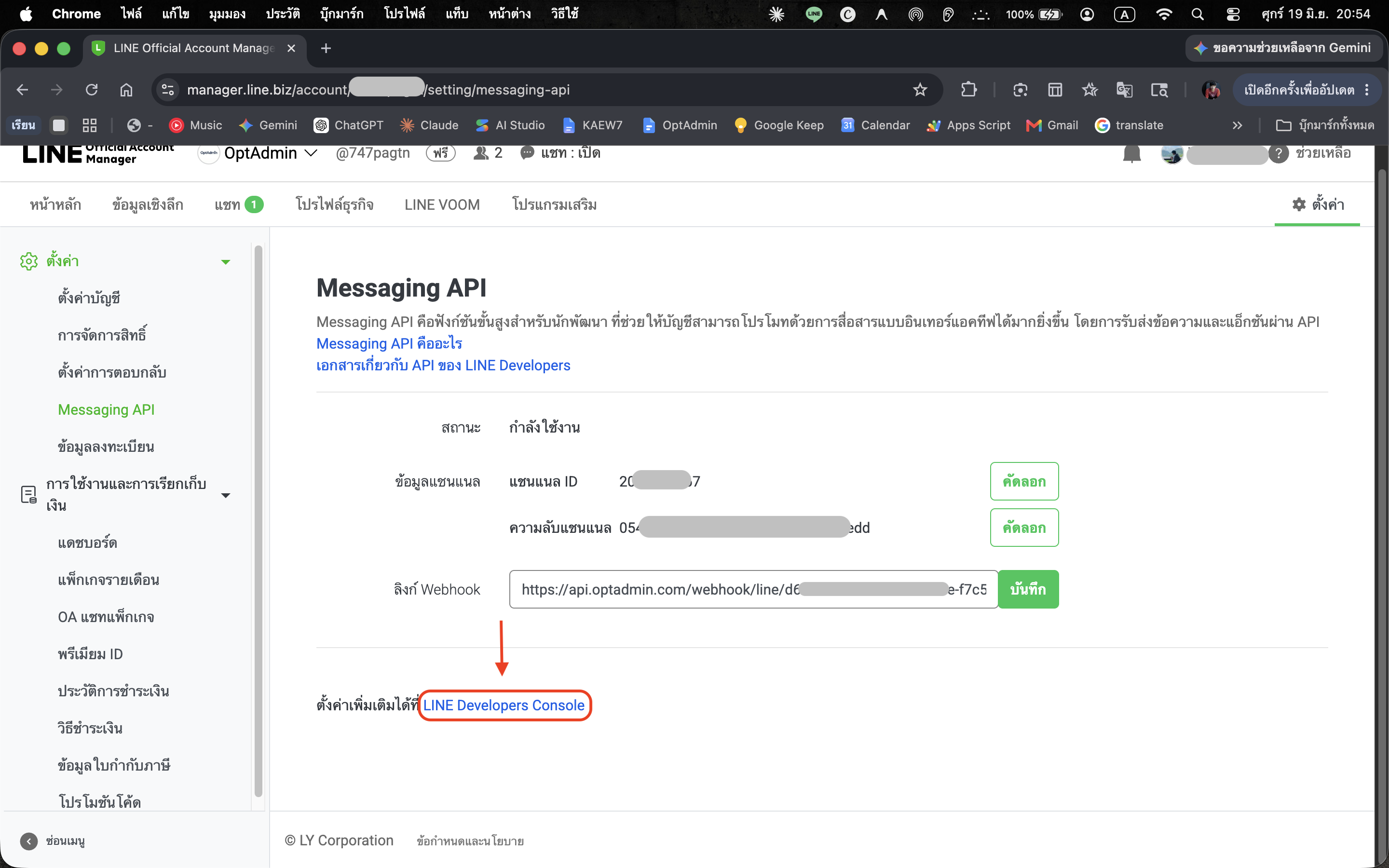Open the Chrome ประวัติ menu
The image size is (1389, 868).
(283, 14)
